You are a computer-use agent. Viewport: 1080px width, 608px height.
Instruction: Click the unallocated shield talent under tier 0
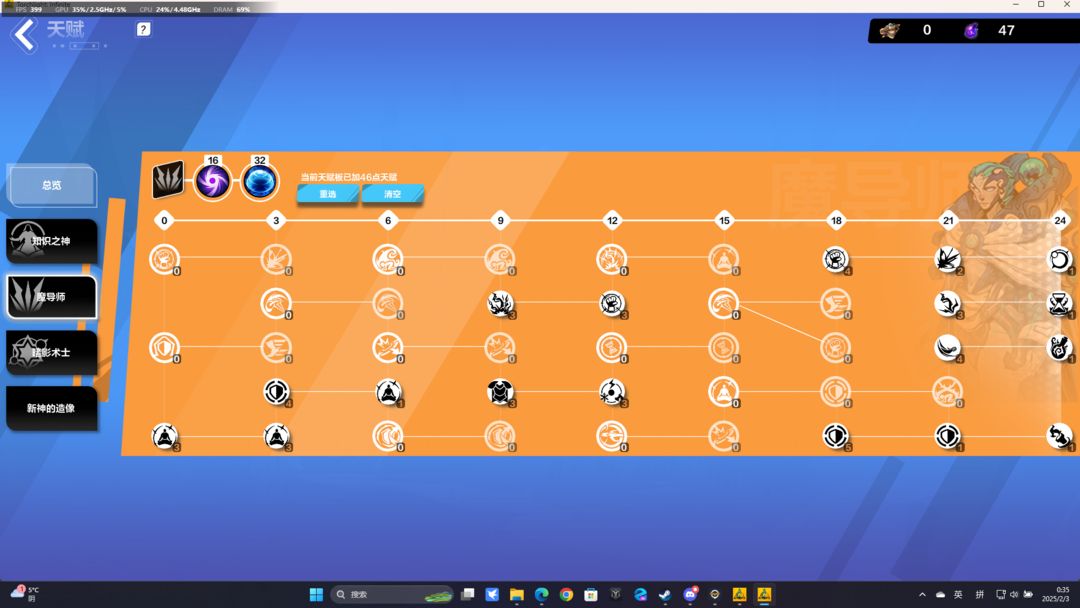[x=164, y=347]
